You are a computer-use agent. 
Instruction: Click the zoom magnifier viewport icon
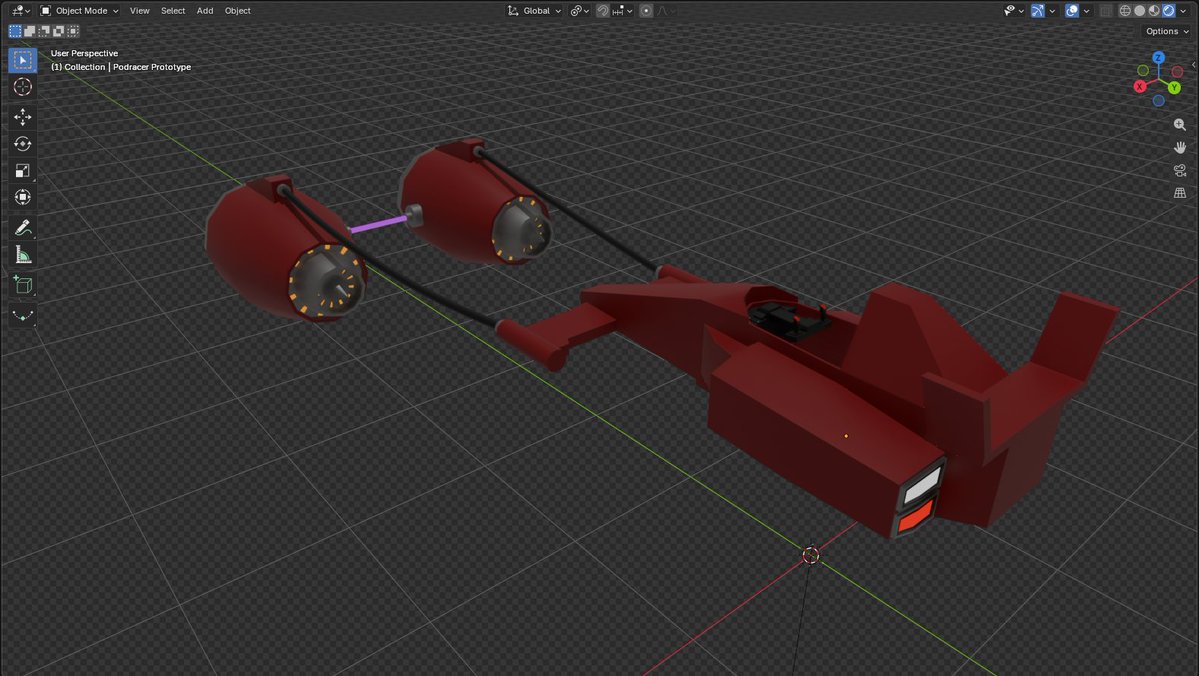pyautogui.click(x=1180, y=125)
